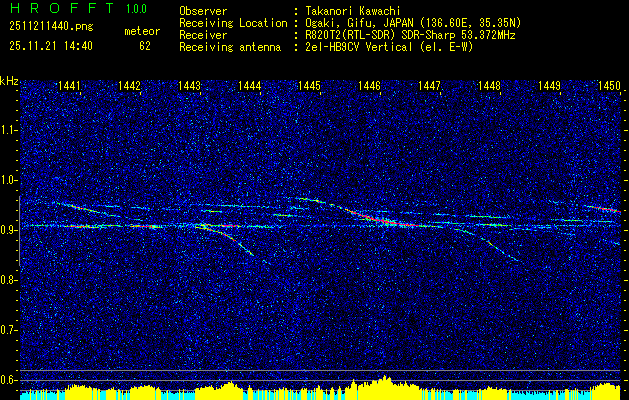Click the filename 2511211440.png
Screen dimensions: 629x400
click(51, 27)
